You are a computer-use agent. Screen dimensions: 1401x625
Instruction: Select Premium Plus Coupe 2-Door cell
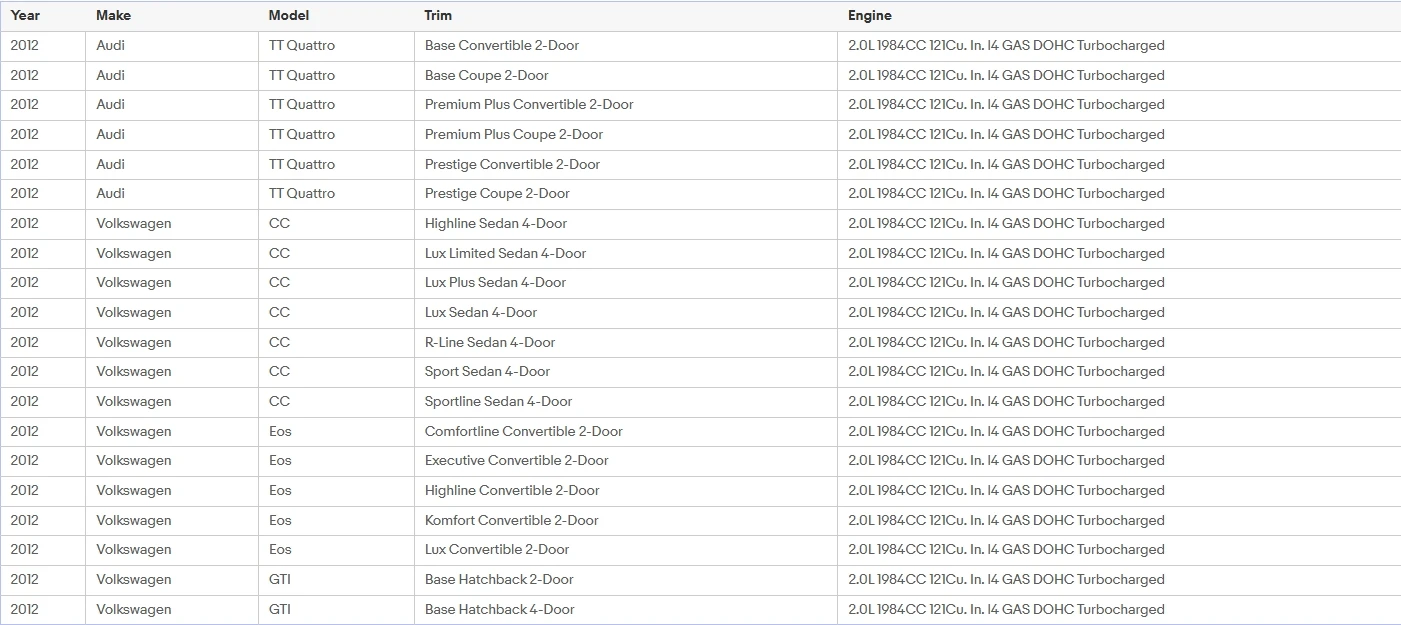click(626, 135)
